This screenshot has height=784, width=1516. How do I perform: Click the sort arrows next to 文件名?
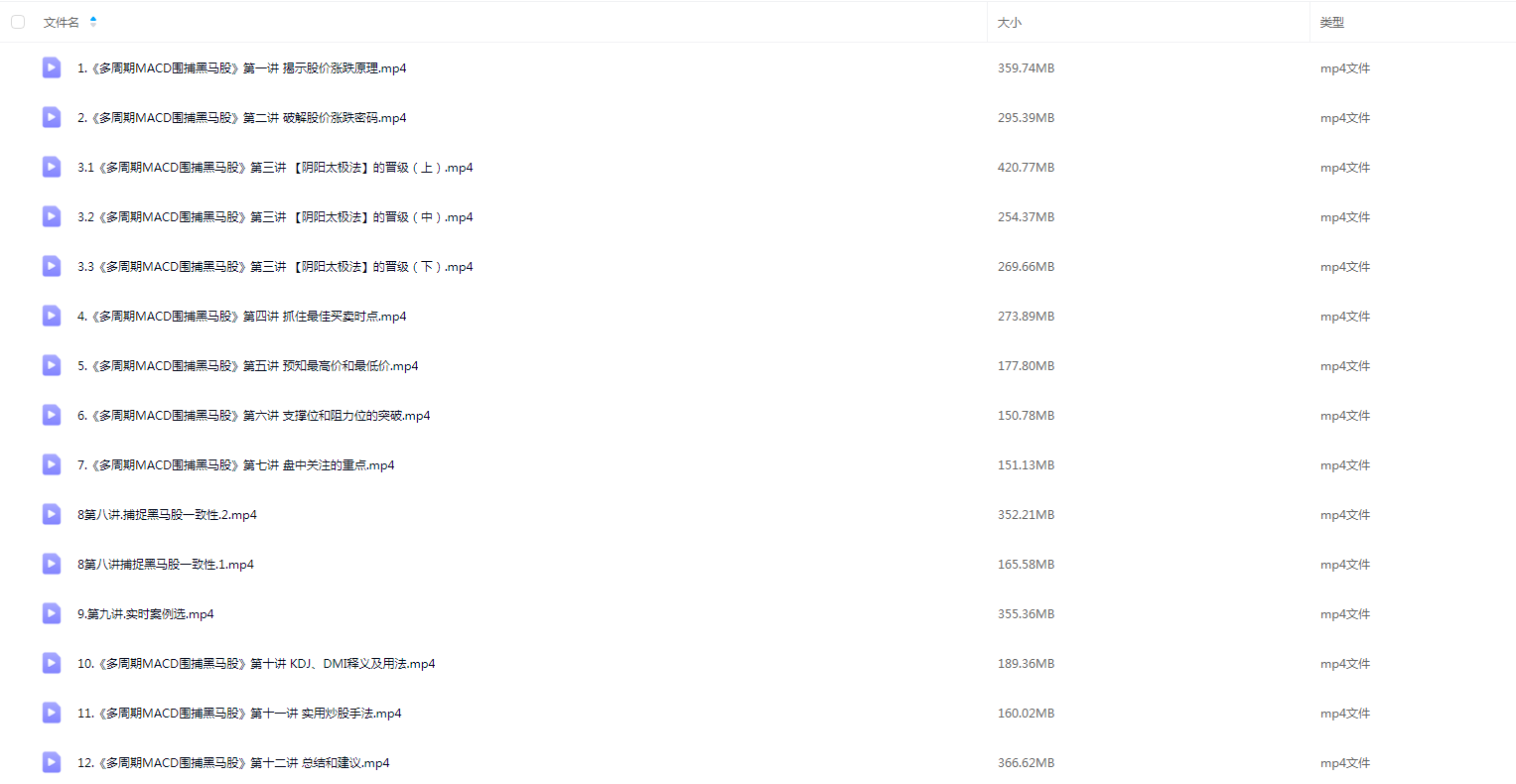point(93,22)
